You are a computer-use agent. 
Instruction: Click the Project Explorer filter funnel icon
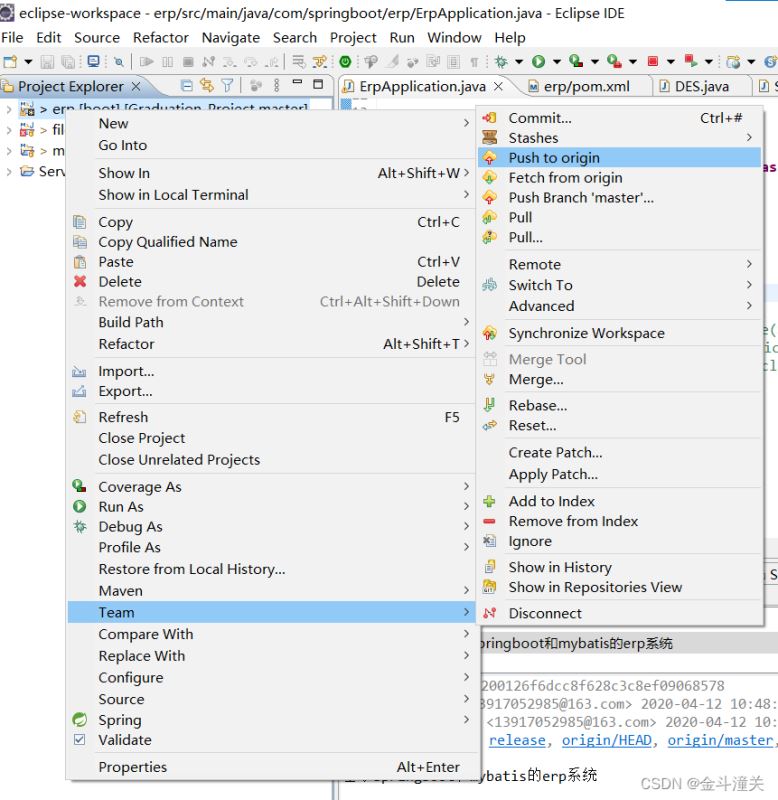pyautogui.click(x=227, y=85)
